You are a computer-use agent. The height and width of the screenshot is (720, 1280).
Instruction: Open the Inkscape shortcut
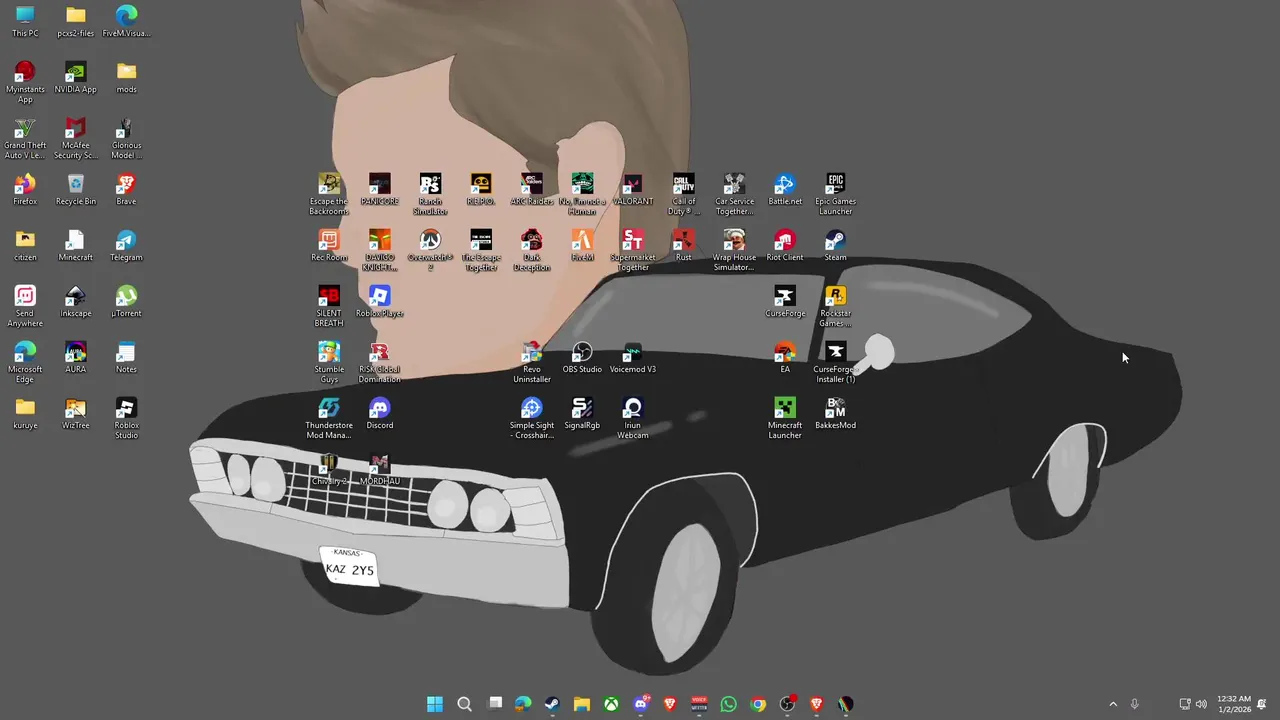coord(76,301)
